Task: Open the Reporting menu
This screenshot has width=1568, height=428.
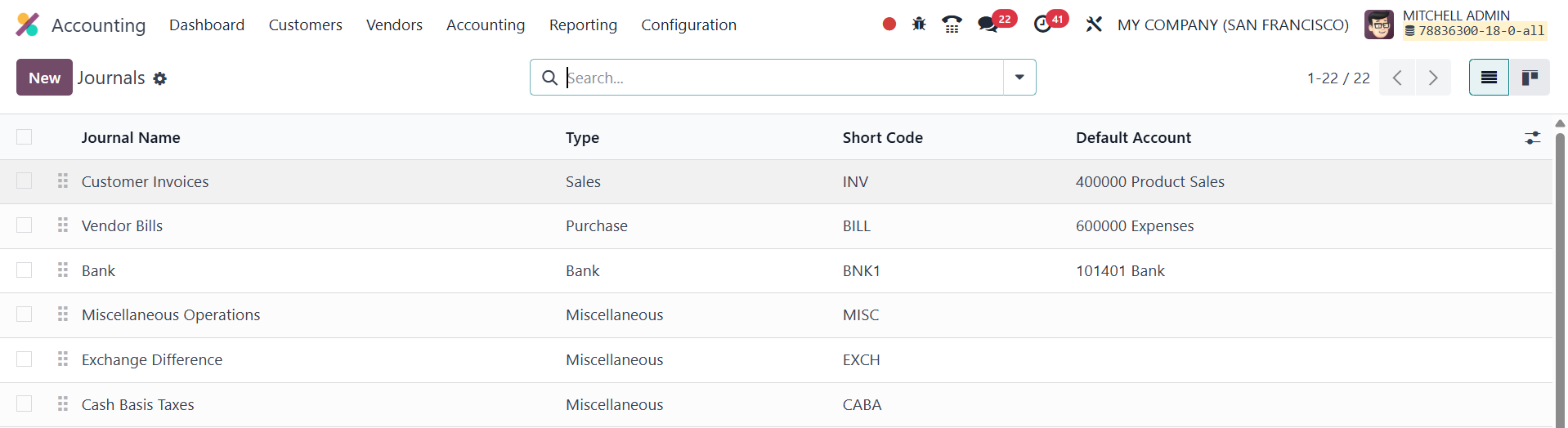Action: 583,25
